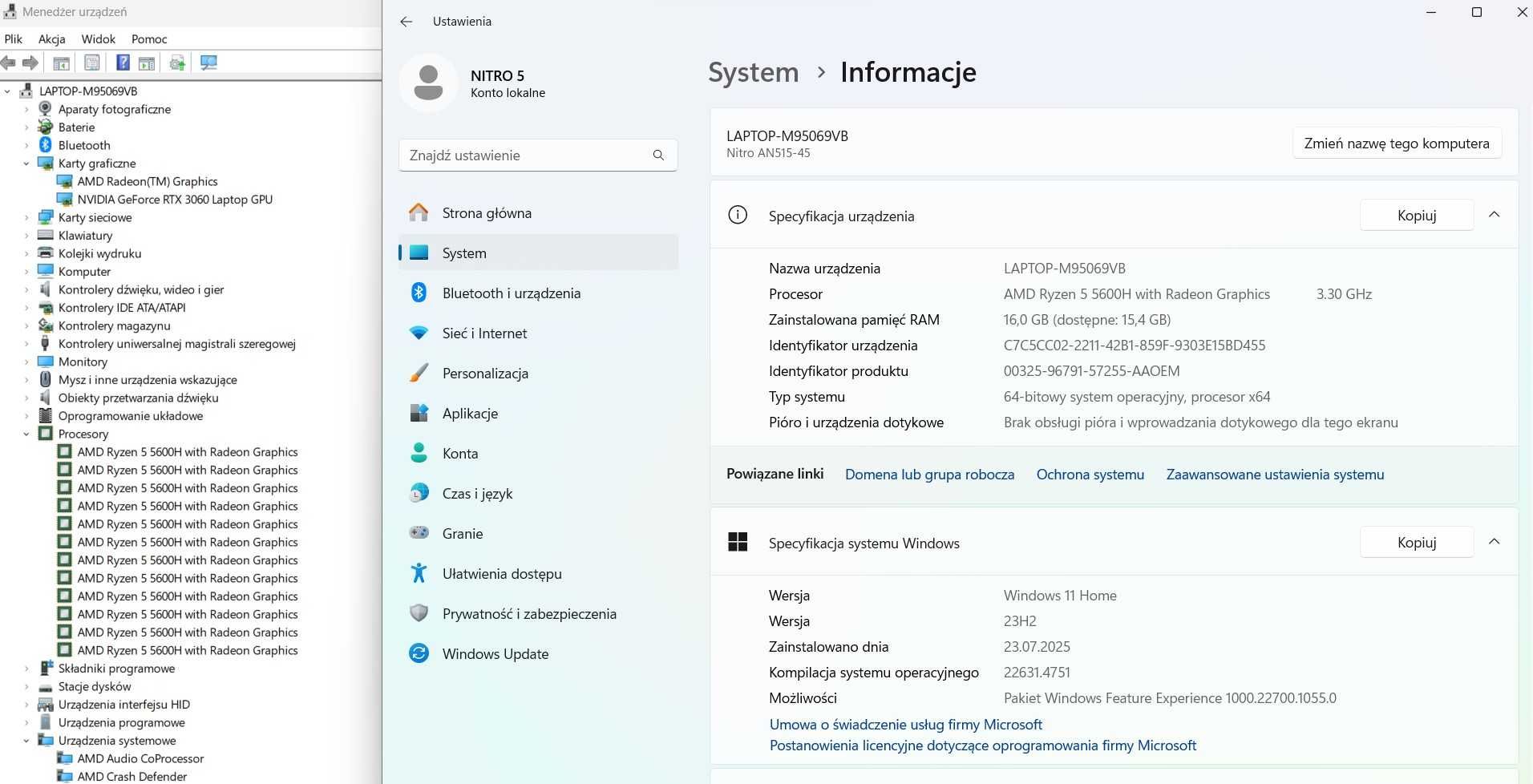Select AMD Radeon(TM) Graphics tree row
This screenshot has height=784, width=1533.
pyautogui.click(x=148, y=181)
